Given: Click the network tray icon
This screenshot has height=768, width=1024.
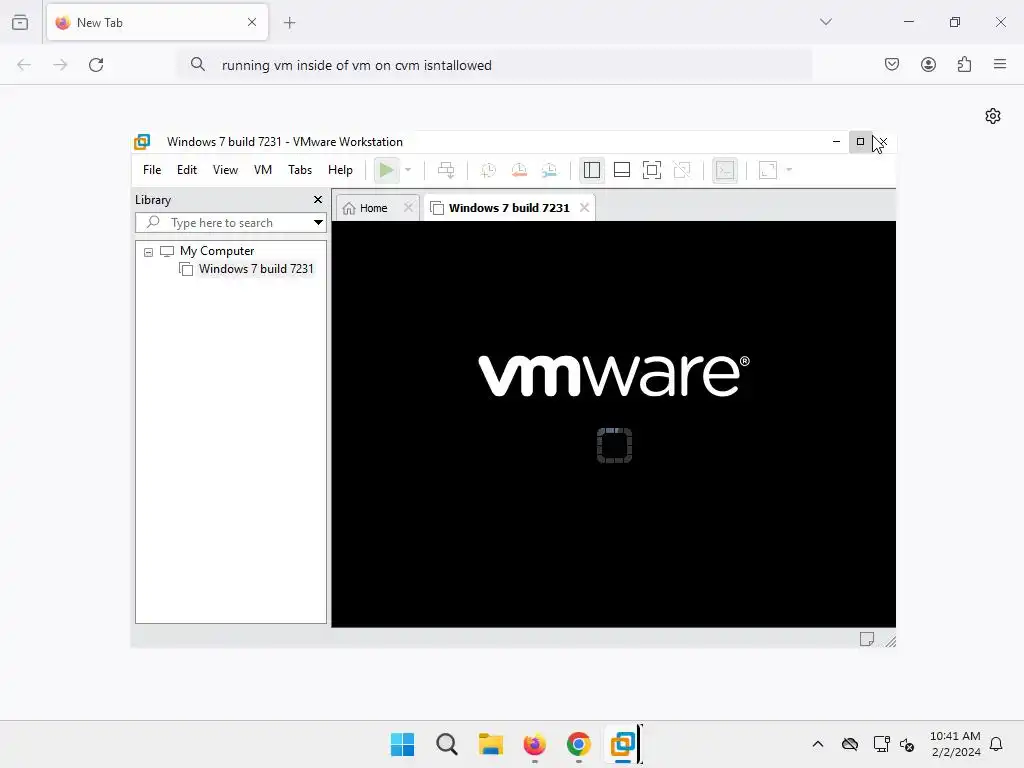Looking at the screenshot, I should tap(881, 744).
